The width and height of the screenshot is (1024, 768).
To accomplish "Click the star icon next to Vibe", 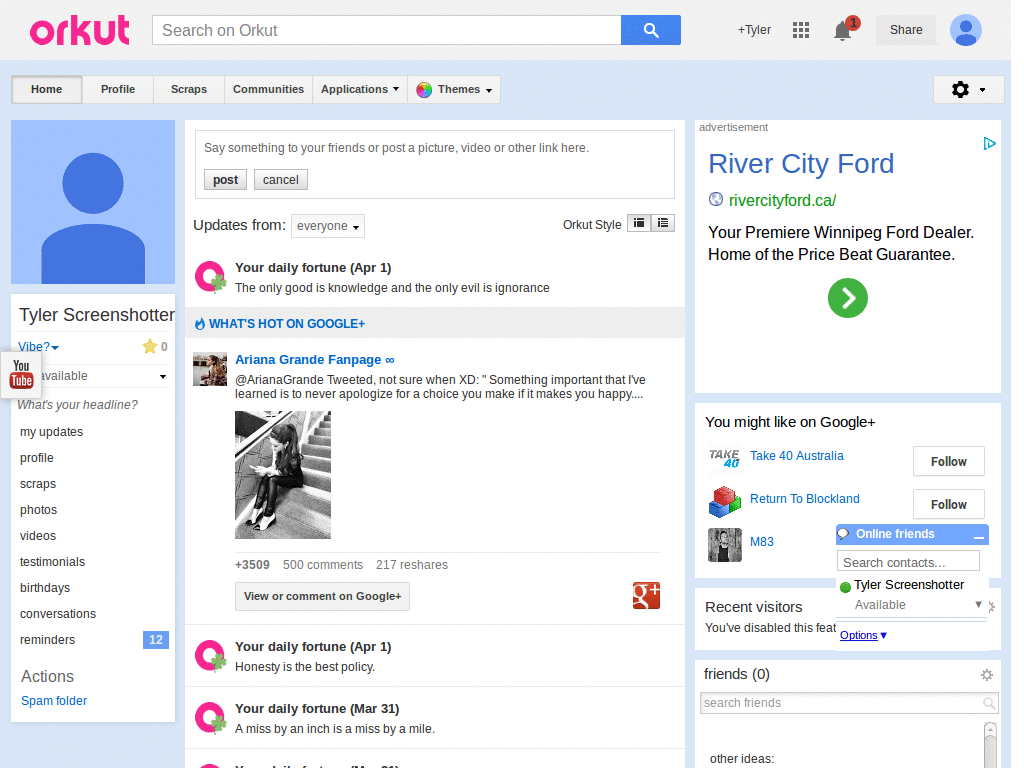I will click(x=150, y=346).
